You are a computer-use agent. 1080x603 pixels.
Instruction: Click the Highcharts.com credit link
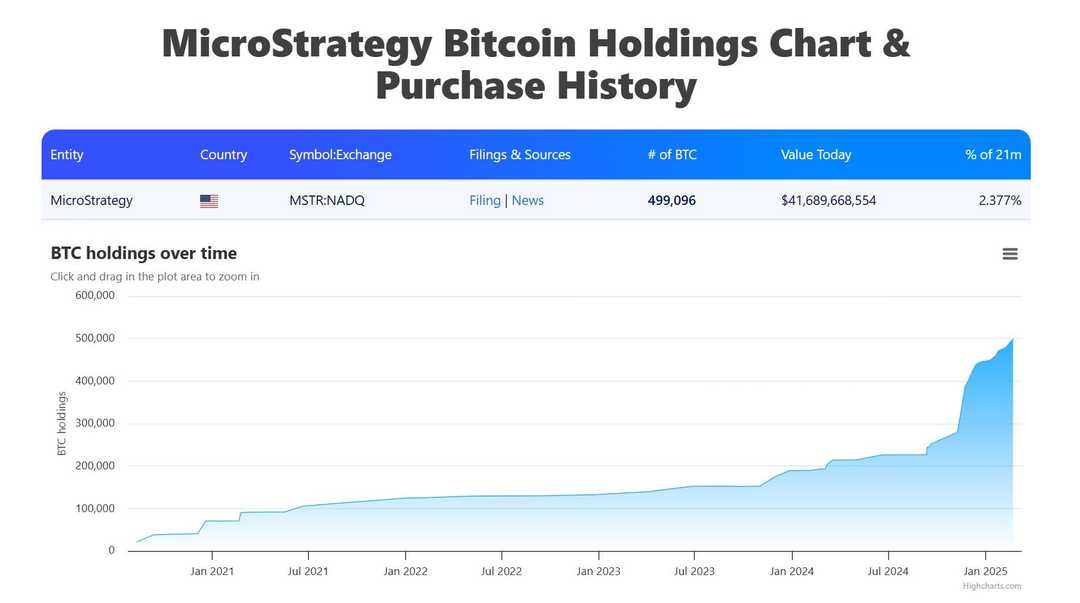992,585
